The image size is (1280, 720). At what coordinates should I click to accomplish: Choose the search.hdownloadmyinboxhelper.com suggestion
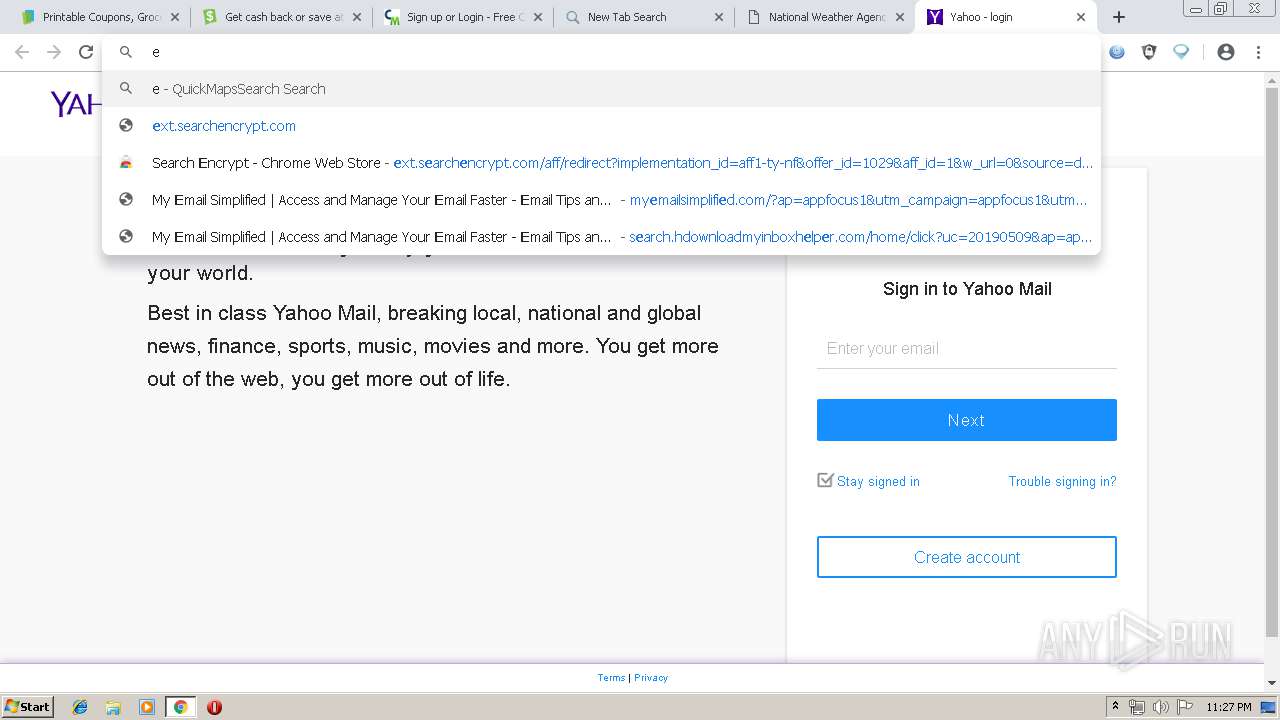(601, 237)
